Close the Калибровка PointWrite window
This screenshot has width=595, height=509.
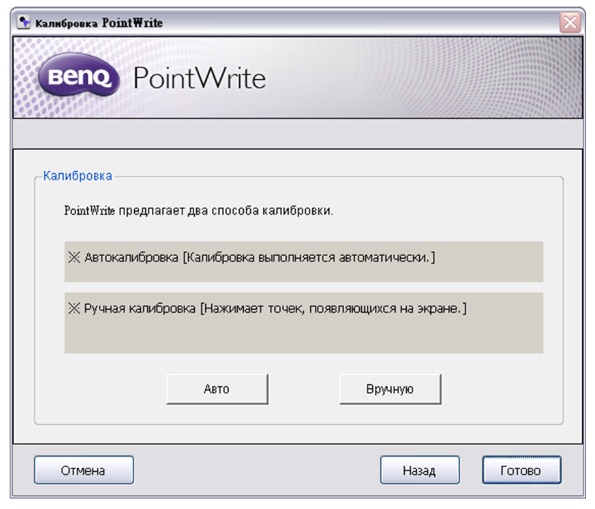point(570,22)
